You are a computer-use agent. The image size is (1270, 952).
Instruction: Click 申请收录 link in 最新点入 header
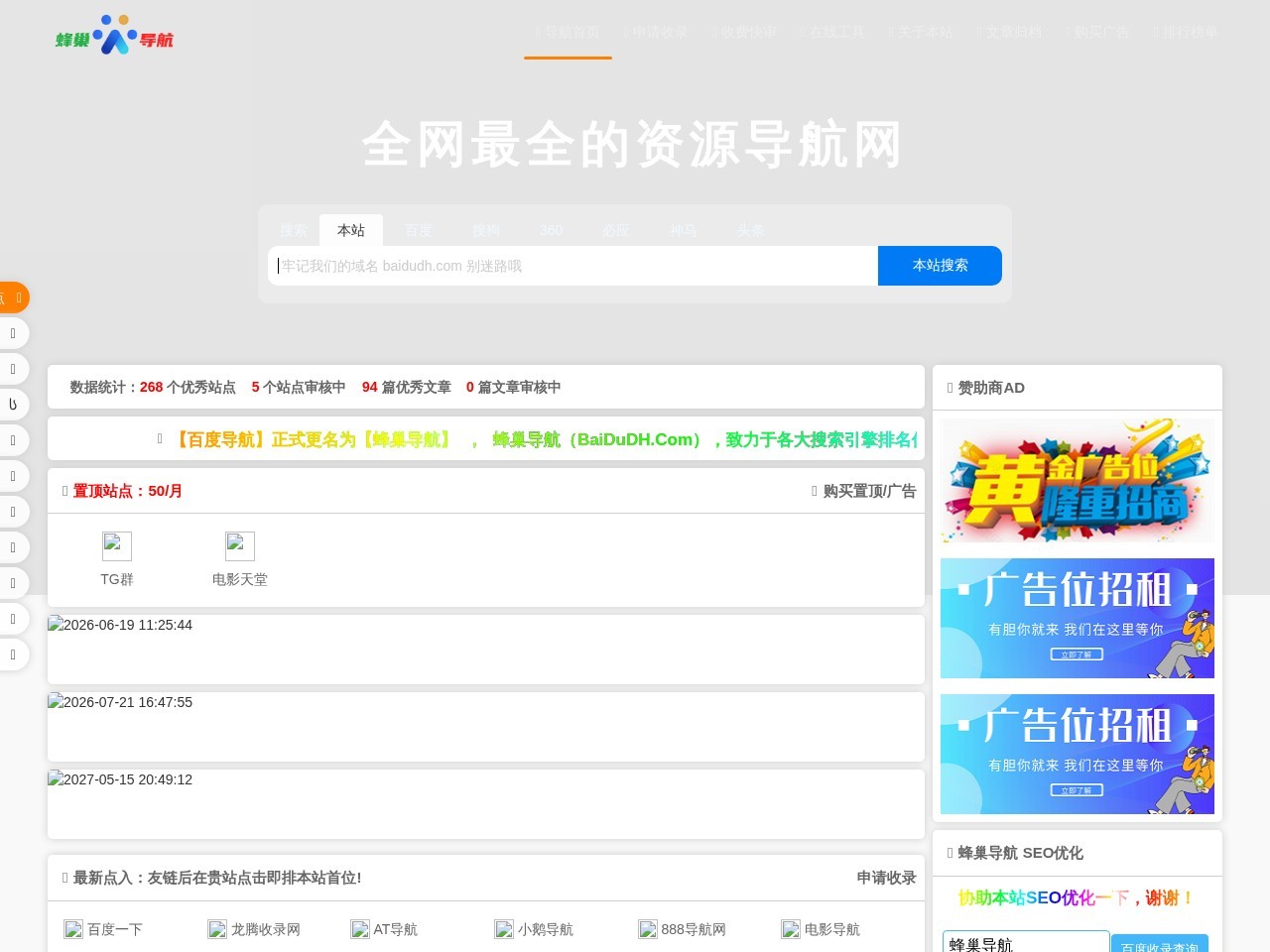coord(886,878)
